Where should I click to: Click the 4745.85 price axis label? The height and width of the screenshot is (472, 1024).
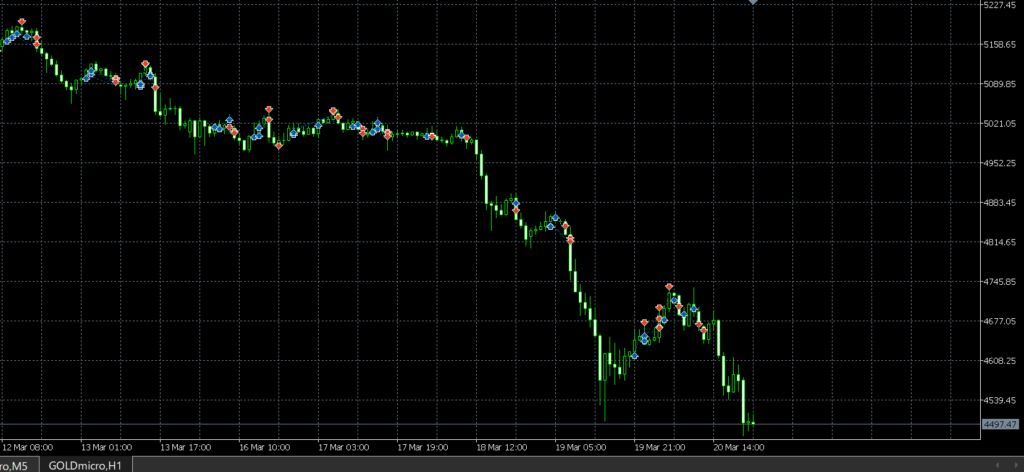coord(1000,282)
